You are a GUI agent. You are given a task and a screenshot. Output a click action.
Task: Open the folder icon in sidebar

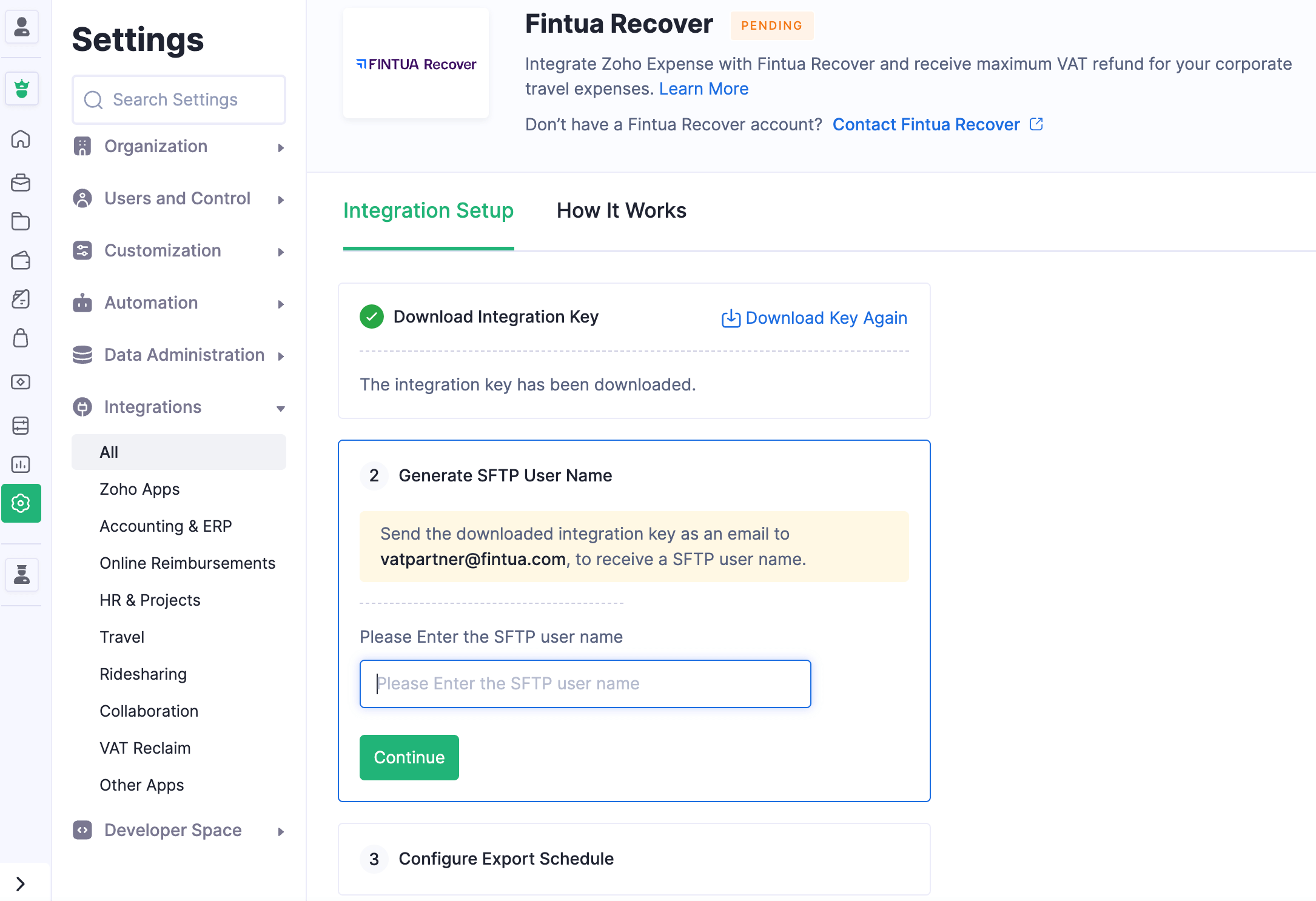point(21,222)
